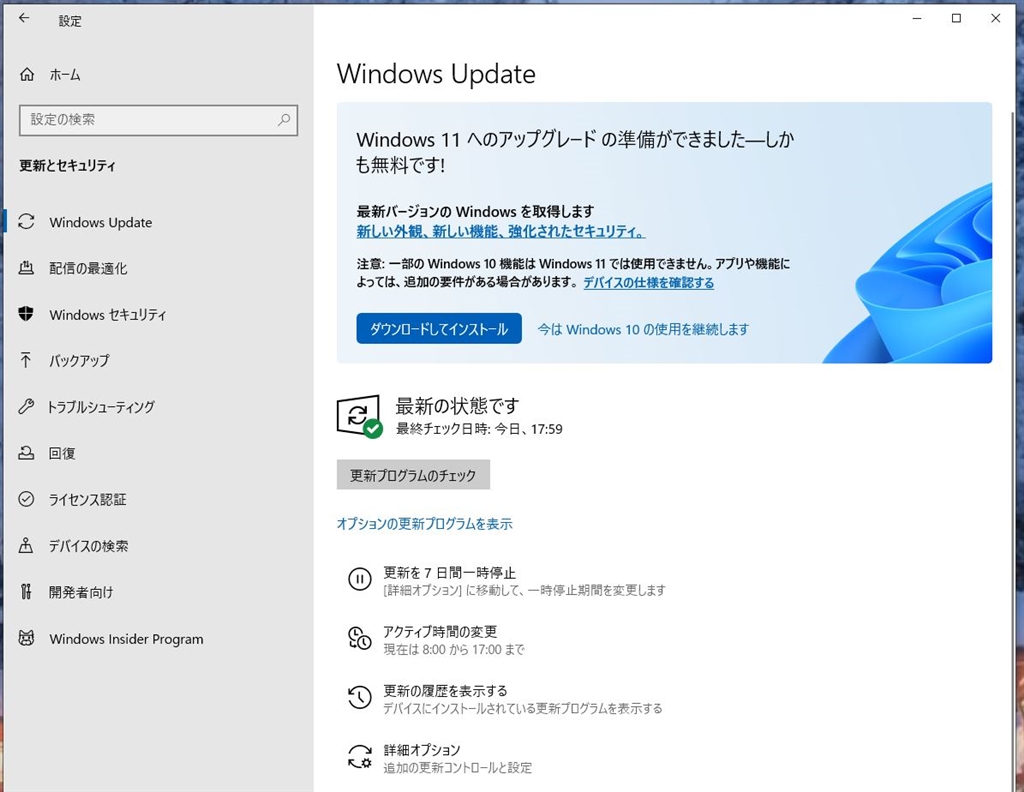Click the Windows セキュリティ shield icon
The image size is (1024, 792).
click(x=26, y=314)
